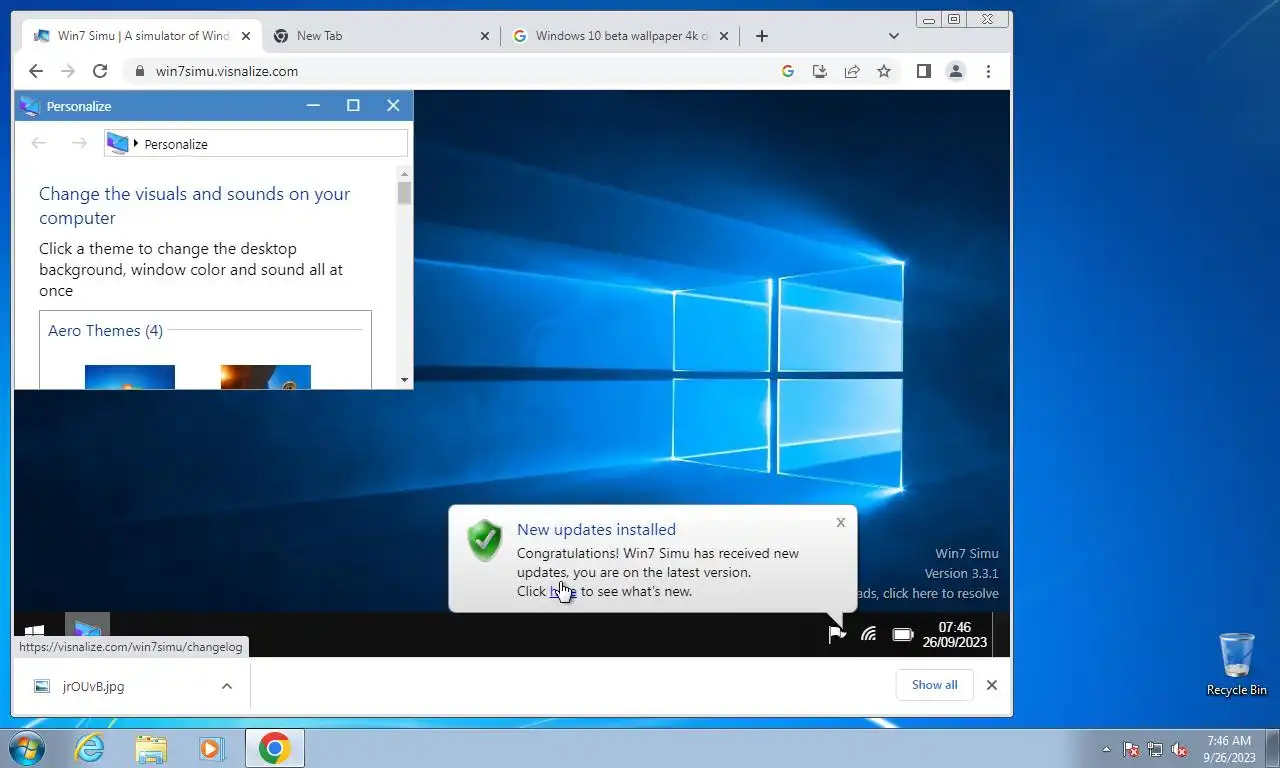Click Personalize scrollbar down arrow
The image size is (1280, 768).
click(x=404, y=380)
